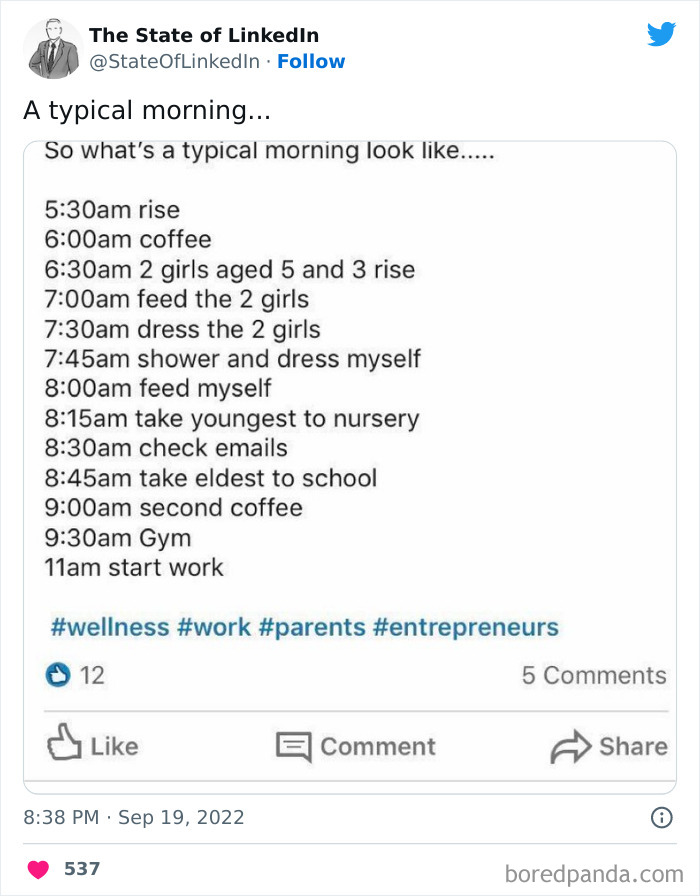Click the Share arrow icon
The height and width of the screenshot is (896, 700).
click(x=571, y=746)
